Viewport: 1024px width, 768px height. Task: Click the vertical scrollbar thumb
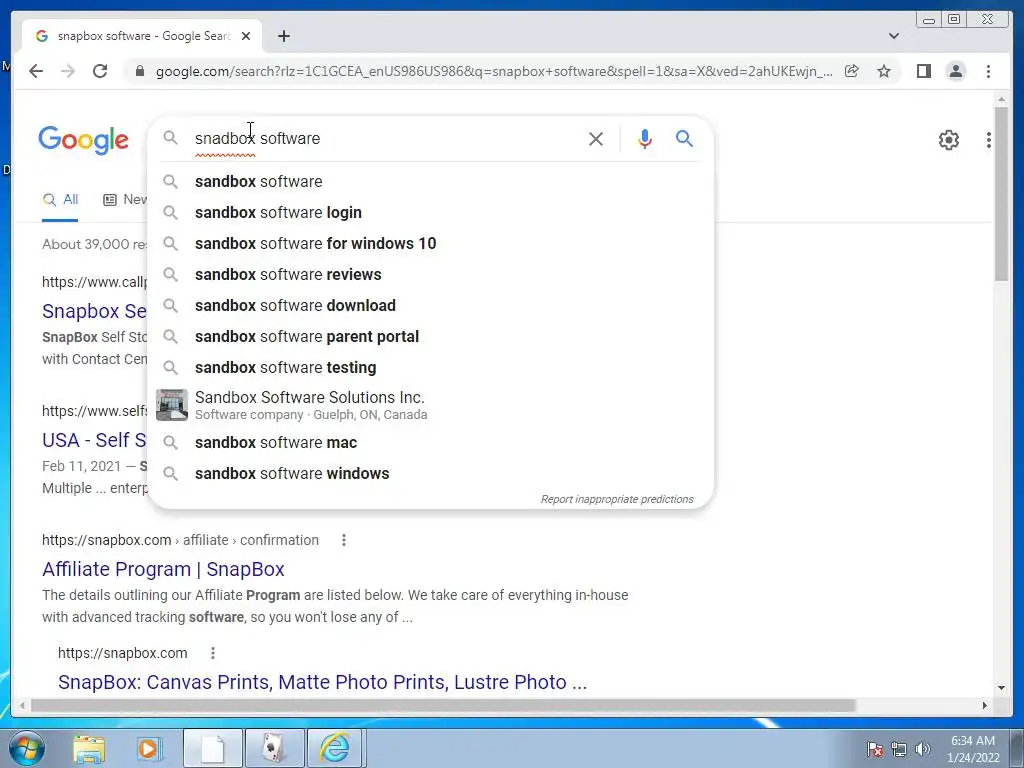(x=1001, y=194)
